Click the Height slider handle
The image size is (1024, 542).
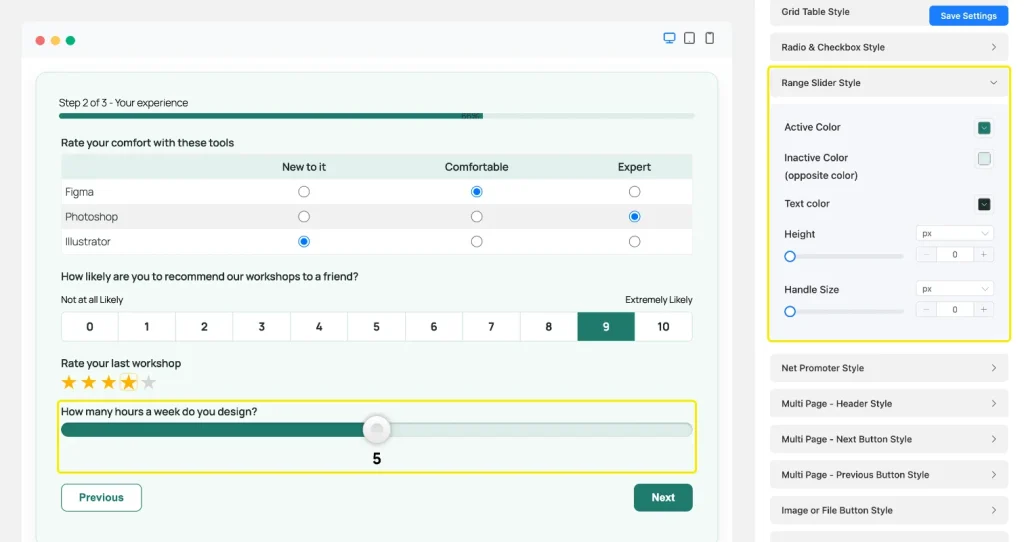(790, 256)
